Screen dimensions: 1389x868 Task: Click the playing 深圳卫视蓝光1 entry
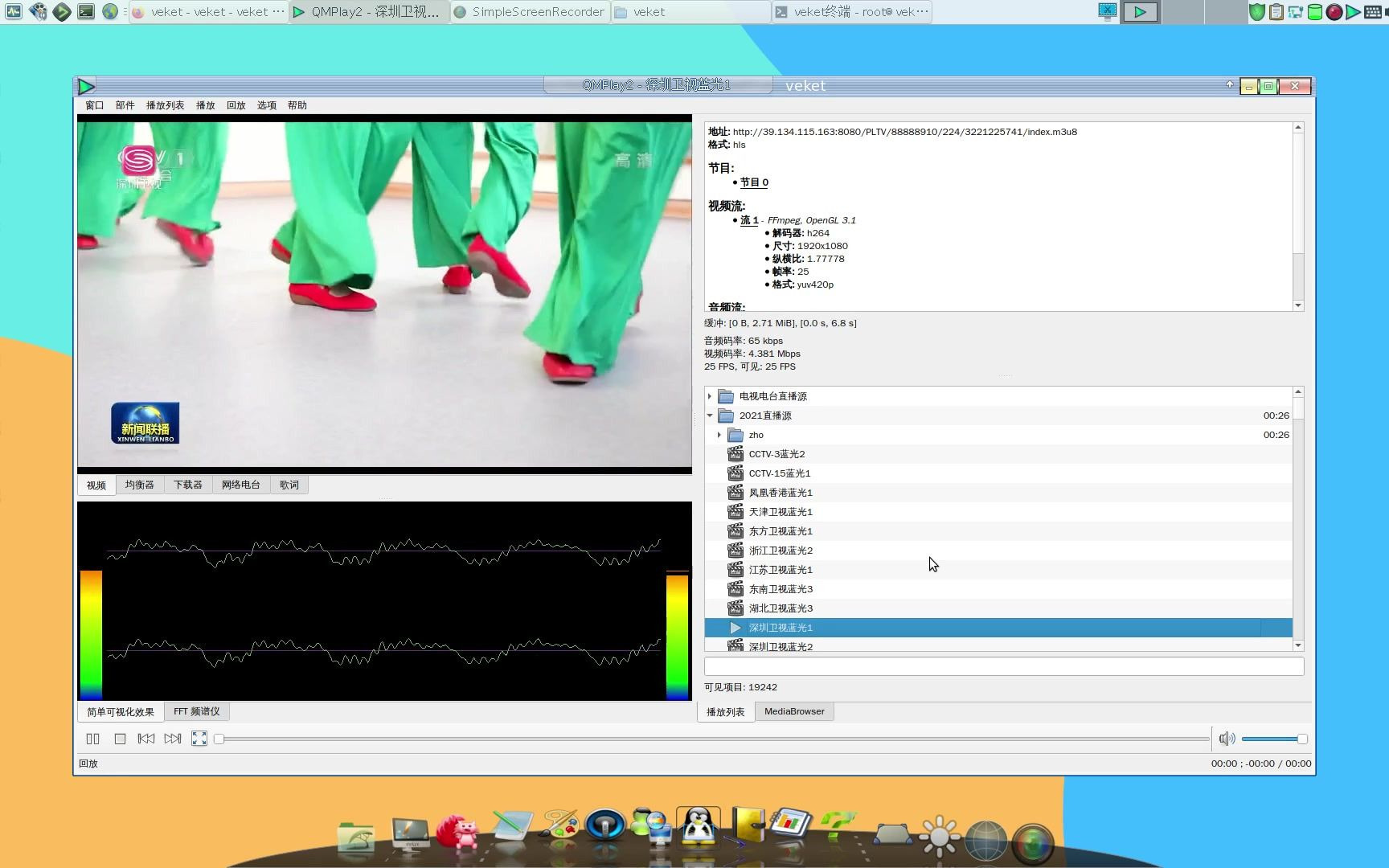tap(998, 628)
